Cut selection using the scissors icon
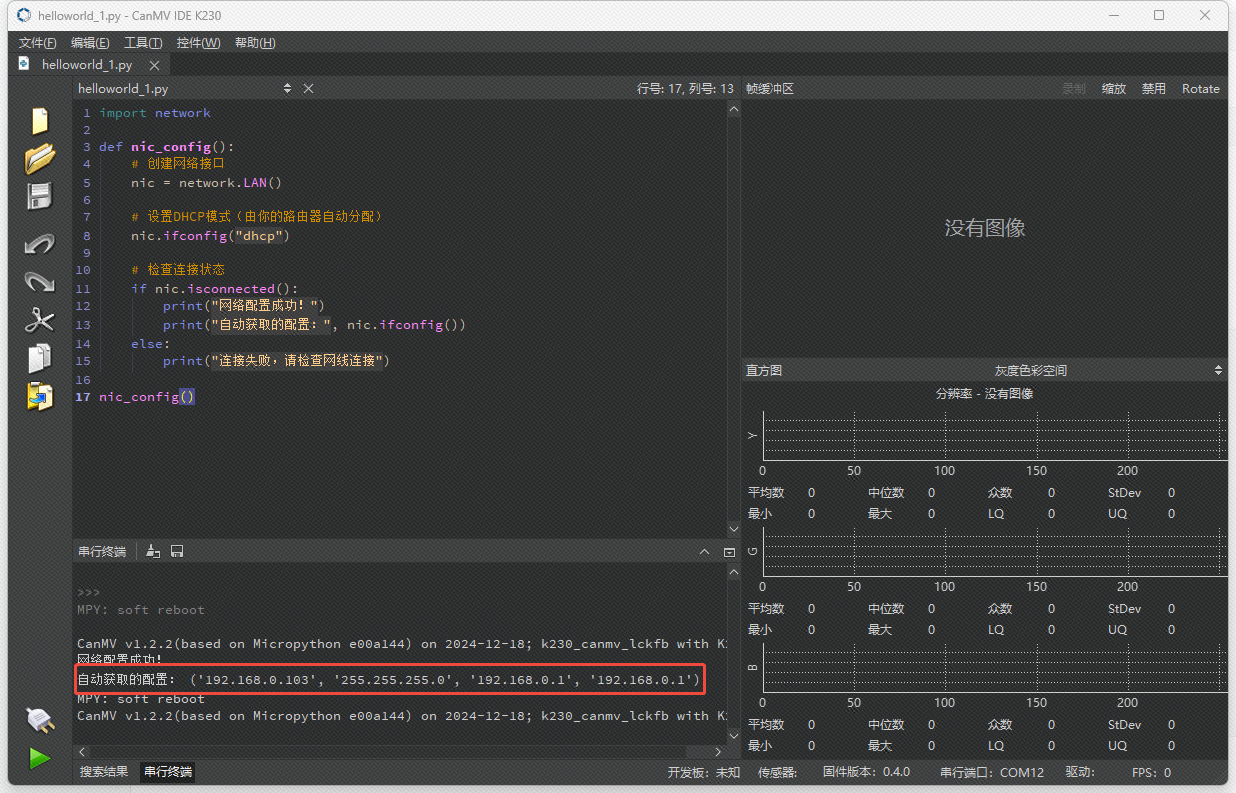1236x793 pixels. (40, 320)
